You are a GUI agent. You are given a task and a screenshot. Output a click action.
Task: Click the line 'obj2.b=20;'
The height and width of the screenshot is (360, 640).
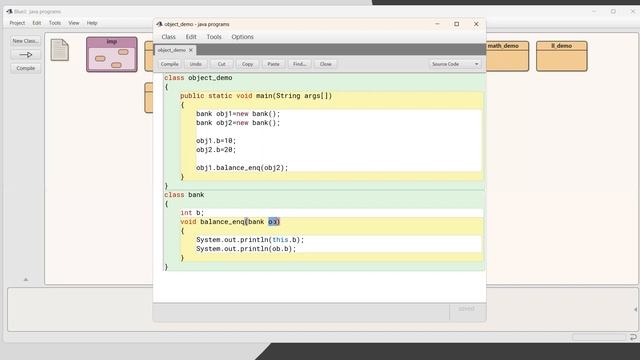pyautogui.click(x=216, y=150)
